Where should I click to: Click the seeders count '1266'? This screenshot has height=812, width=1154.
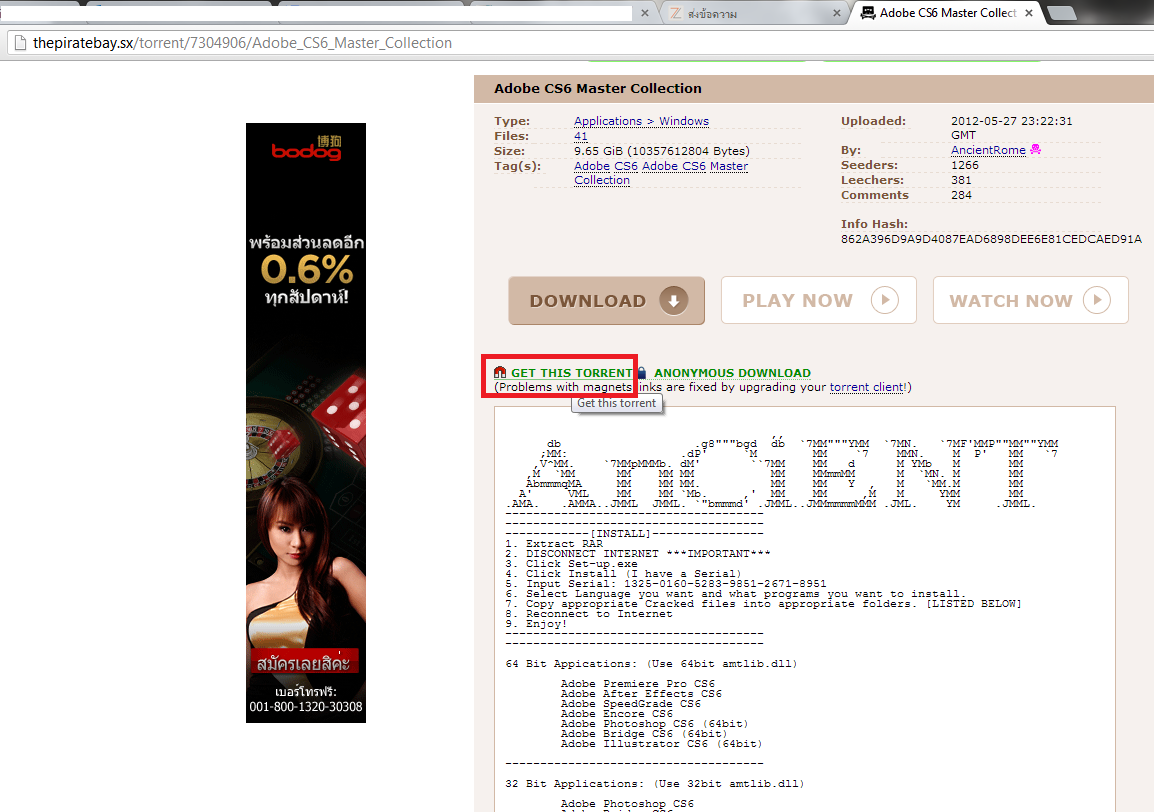point(964,165)
